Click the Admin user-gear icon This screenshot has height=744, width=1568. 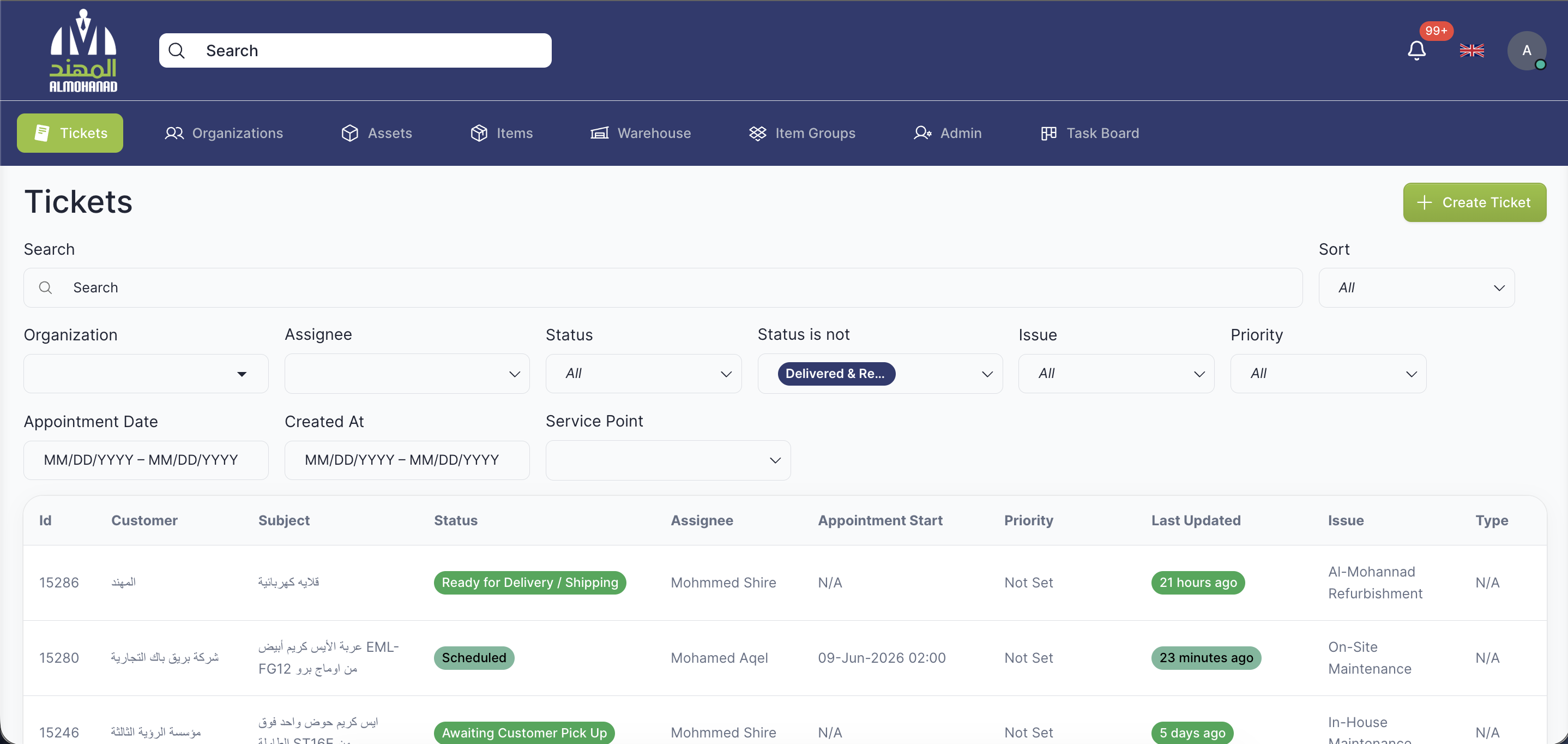tap(922, 133)
